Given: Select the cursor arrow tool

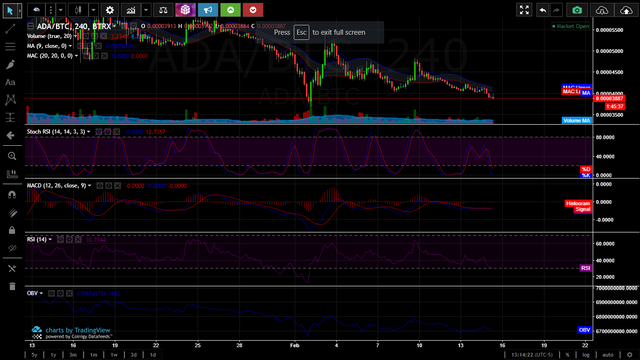Looking at the screenshot, I should [x=10, y=10].
